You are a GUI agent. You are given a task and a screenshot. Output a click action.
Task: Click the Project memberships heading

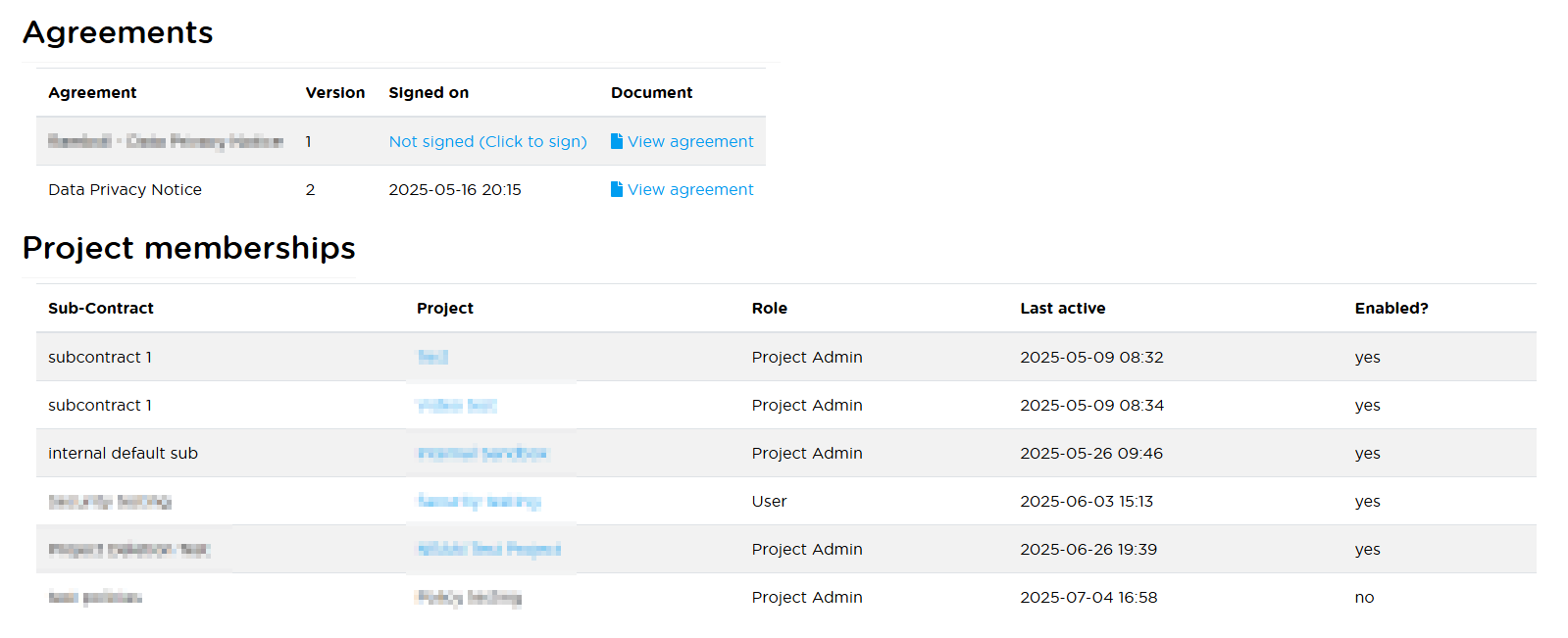189,248
